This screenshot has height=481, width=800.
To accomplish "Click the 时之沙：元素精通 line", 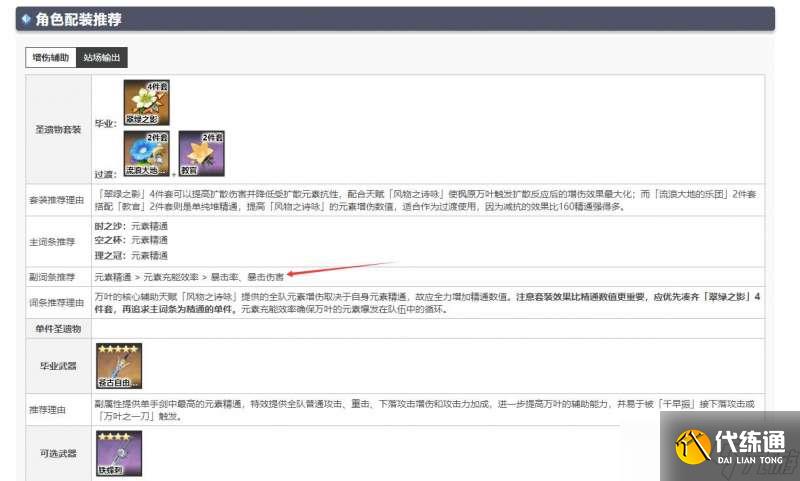I will (x=131, y=226).
